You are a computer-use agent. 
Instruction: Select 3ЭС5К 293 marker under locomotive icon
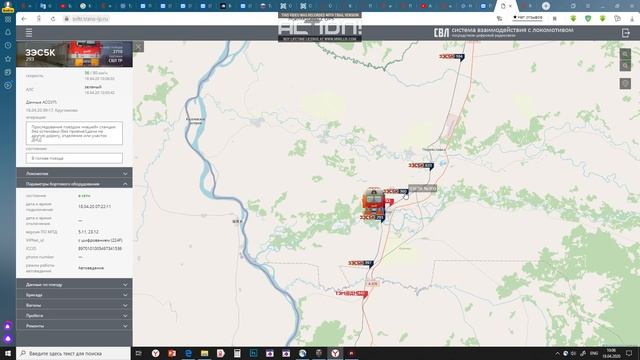372,218
